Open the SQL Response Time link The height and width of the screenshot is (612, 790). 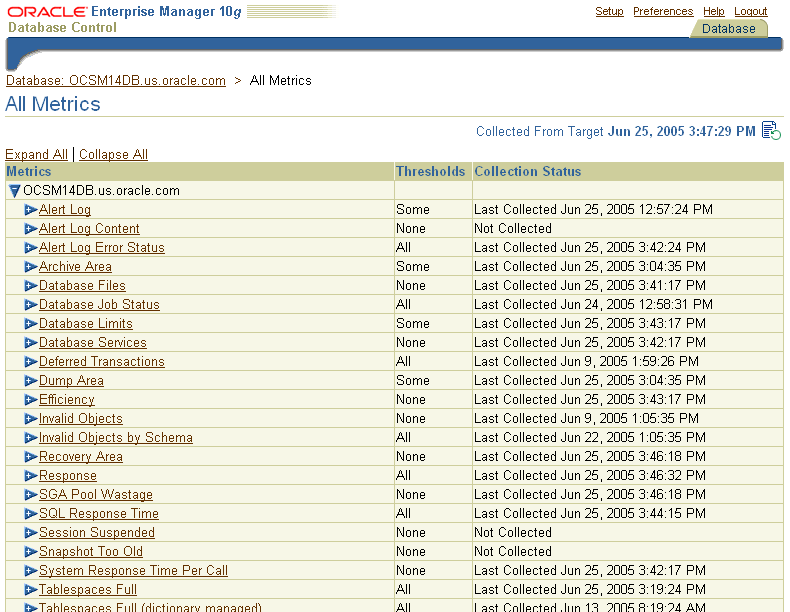coord(99,513)
